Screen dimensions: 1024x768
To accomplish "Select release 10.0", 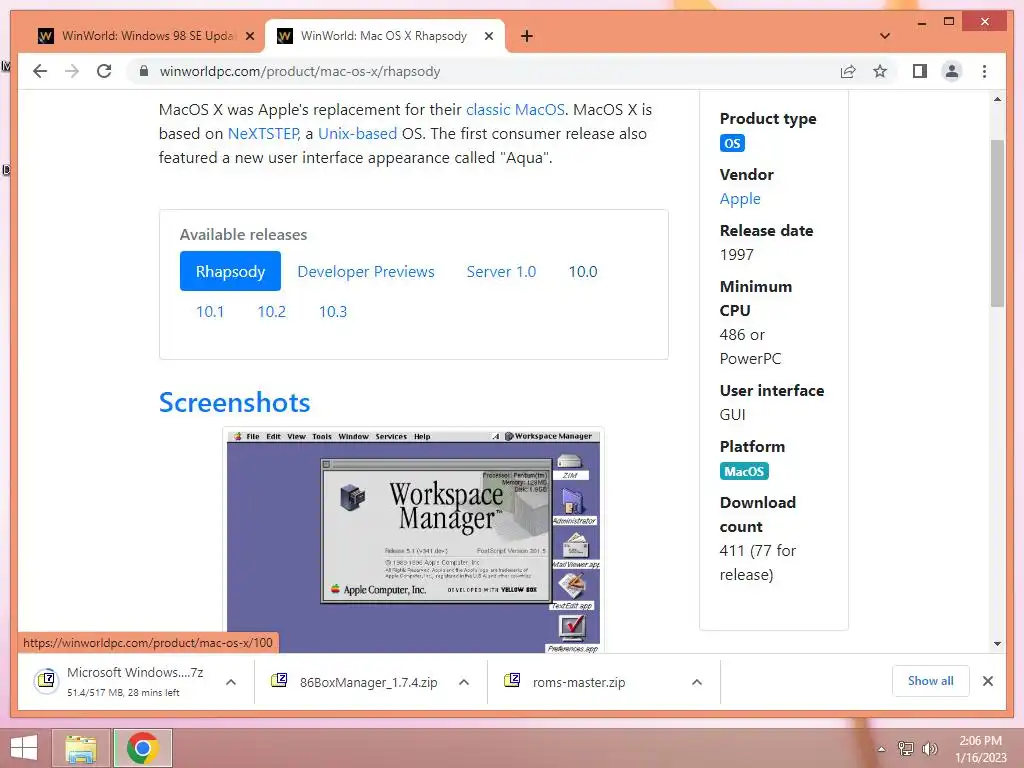I will pyautogui.click(x=583, y=272).
